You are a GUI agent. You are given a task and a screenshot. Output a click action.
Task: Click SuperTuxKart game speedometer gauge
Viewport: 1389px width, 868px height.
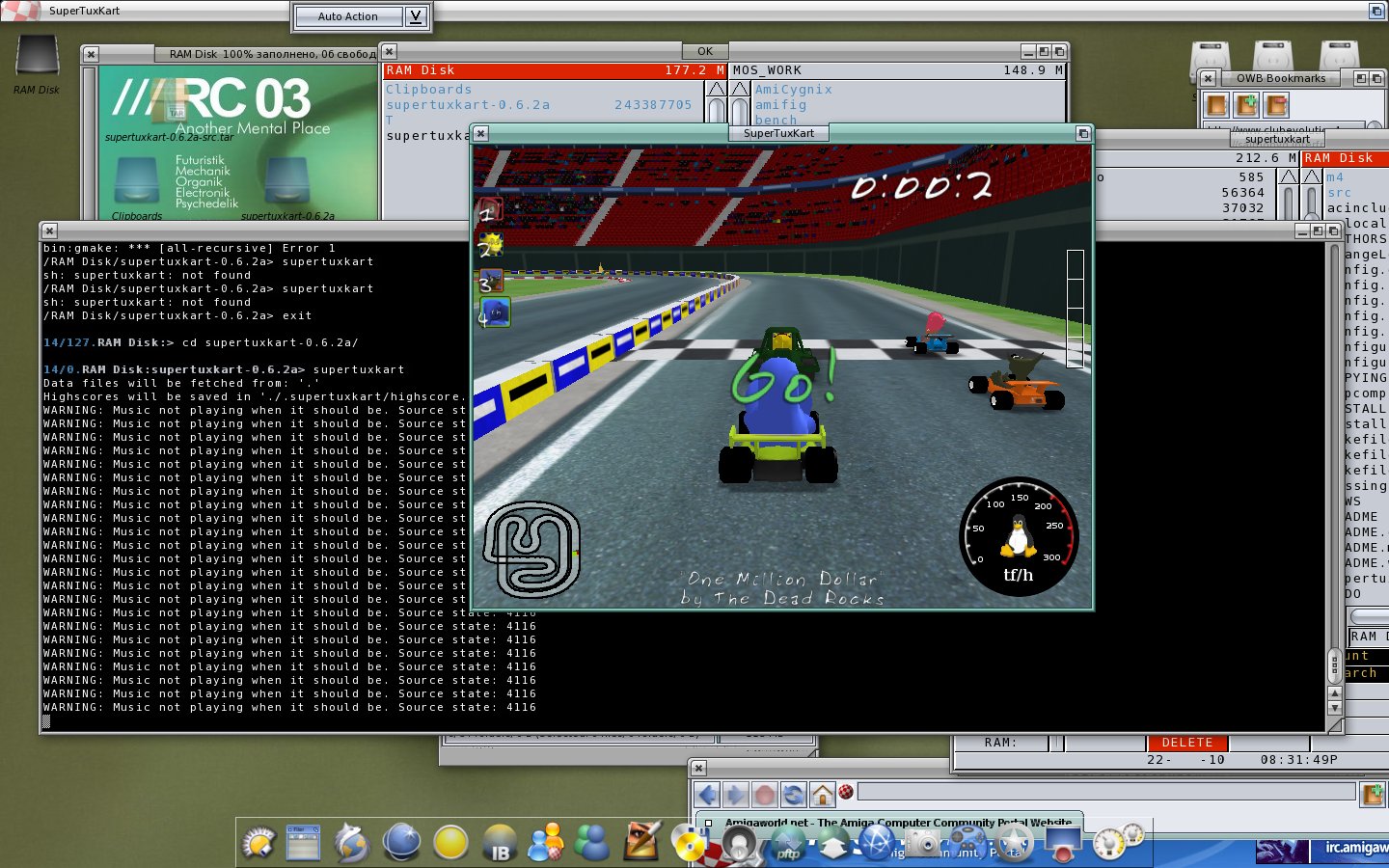tap(1019, 536)
